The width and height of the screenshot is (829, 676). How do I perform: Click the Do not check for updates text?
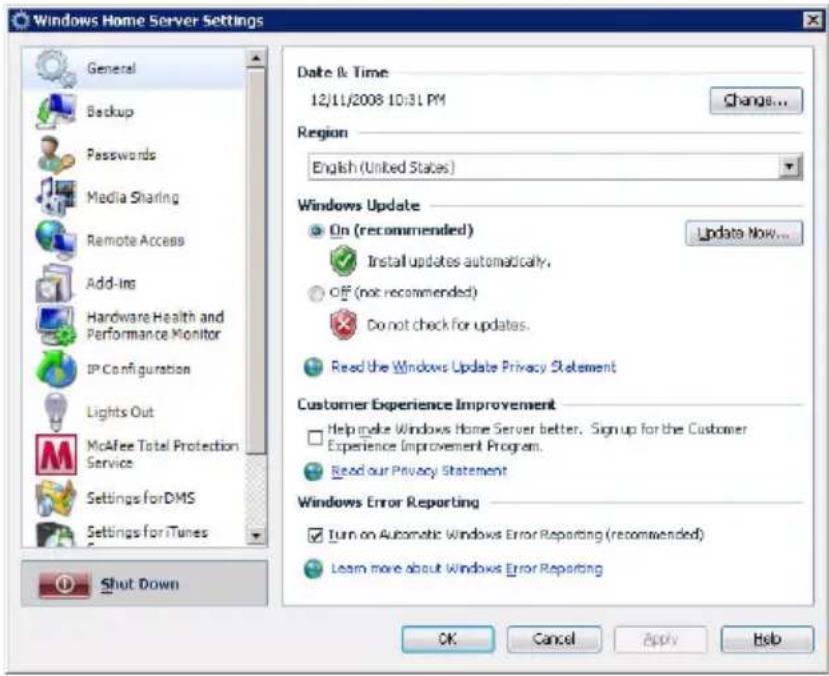[448, 325]
